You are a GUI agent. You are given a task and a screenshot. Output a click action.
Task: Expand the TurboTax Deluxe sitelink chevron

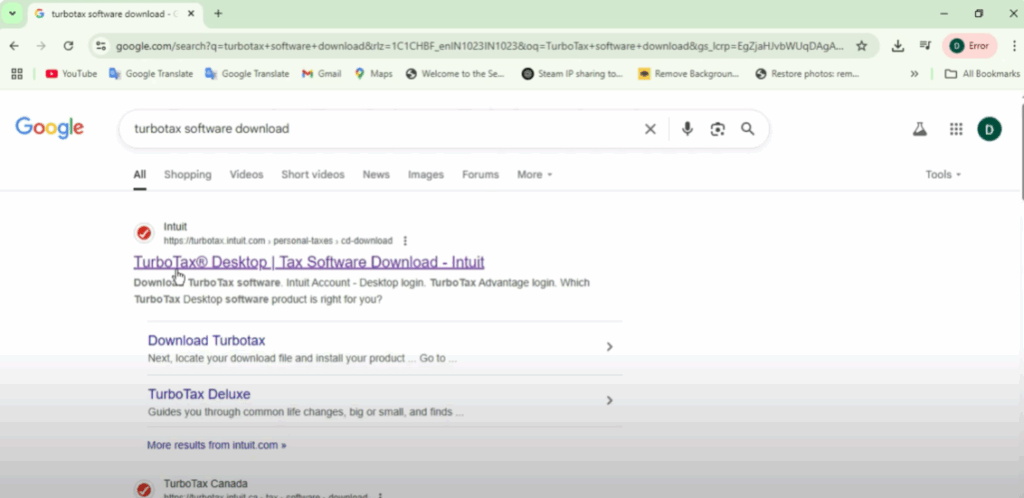[x=609, y=401]
